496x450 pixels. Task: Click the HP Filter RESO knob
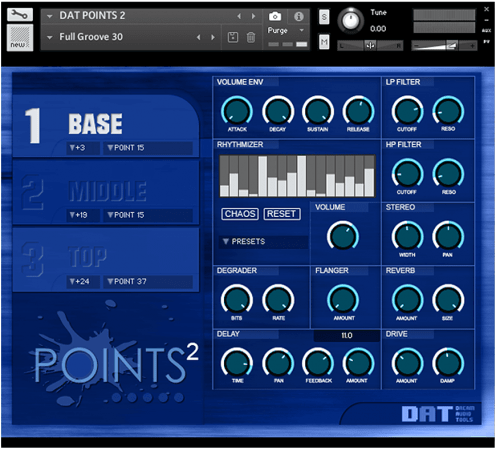[448, 174]
